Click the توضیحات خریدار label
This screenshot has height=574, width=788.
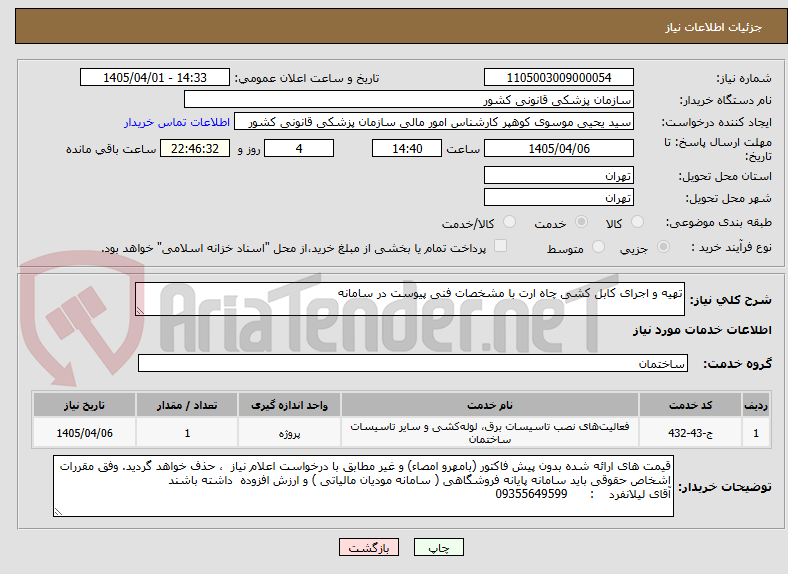(725, 487)
